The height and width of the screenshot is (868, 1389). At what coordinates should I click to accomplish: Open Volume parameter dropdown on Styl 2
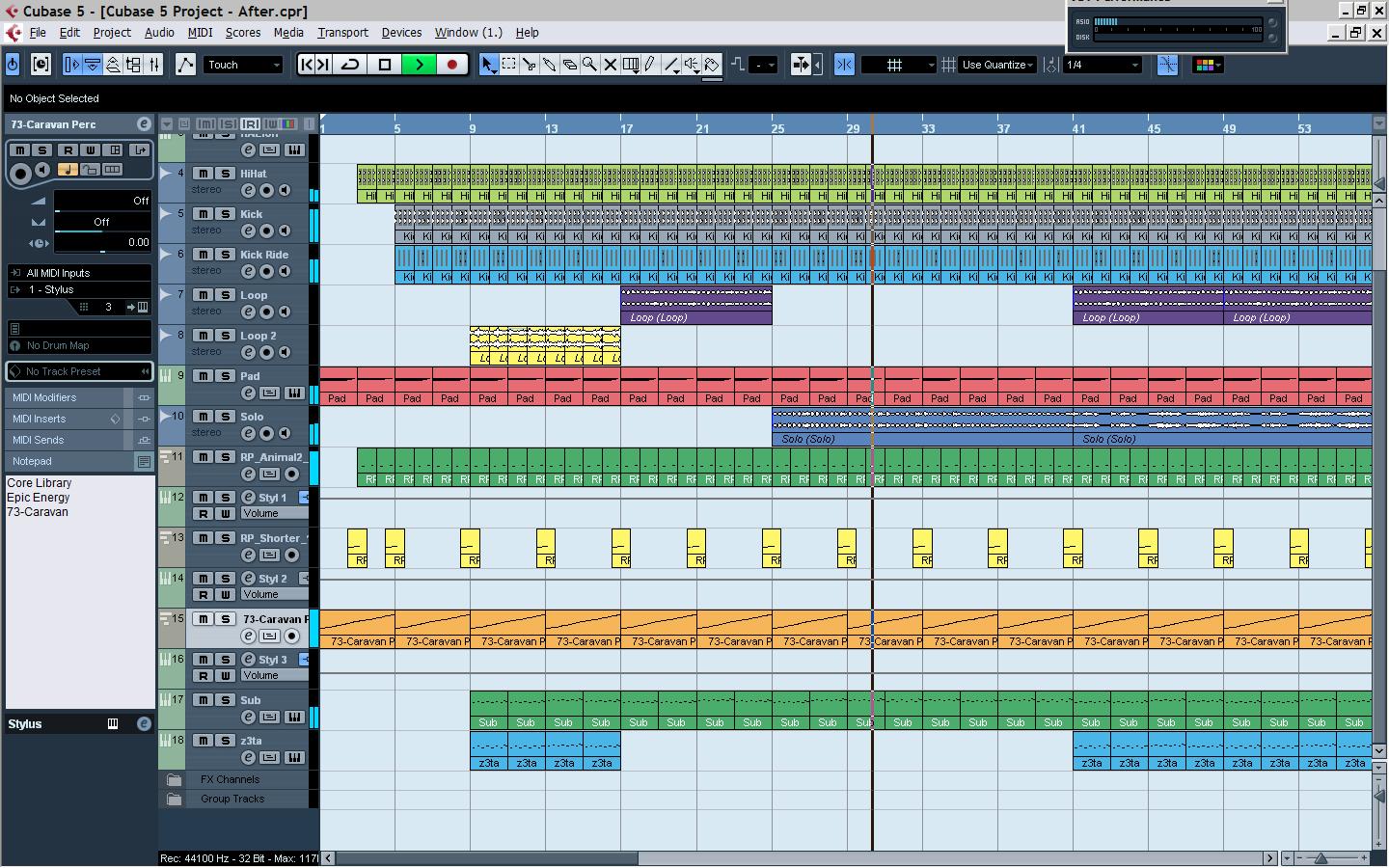click(x=274, y=594)
